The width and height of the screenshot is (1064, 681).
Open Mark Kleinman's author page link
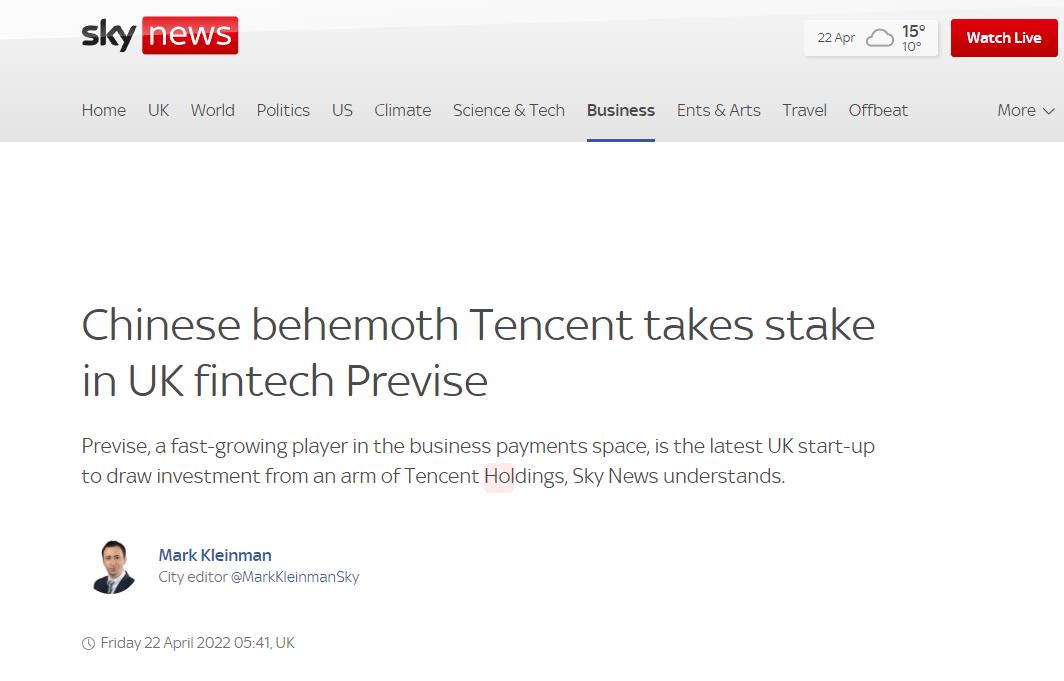coord(215,555)
